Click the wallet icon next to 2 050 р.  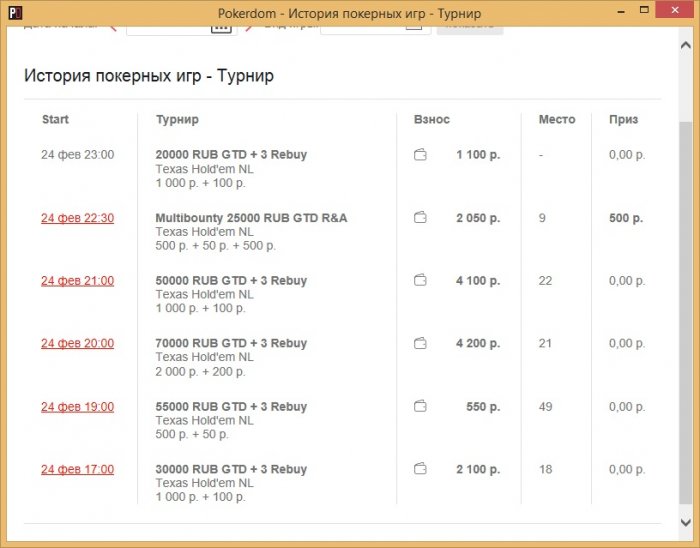(x=420, y=217)
